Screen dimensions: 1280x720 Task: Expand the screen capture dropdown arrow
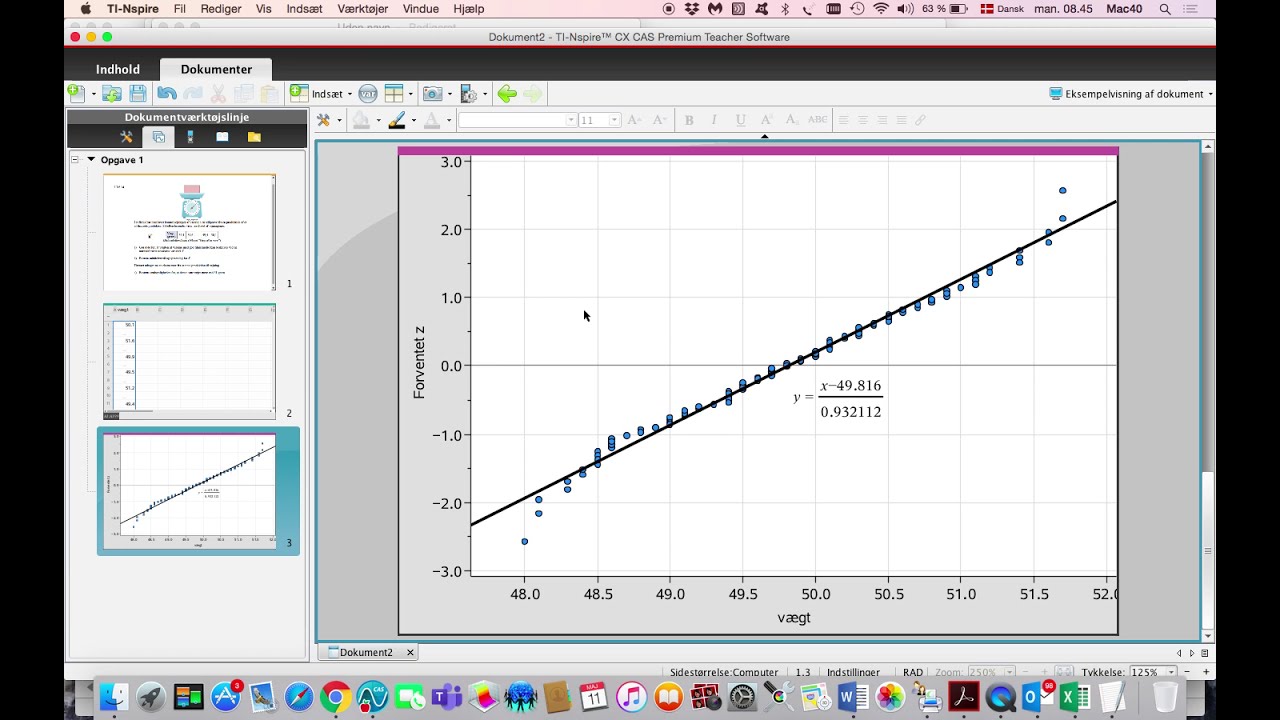click(x=450, y=94)
